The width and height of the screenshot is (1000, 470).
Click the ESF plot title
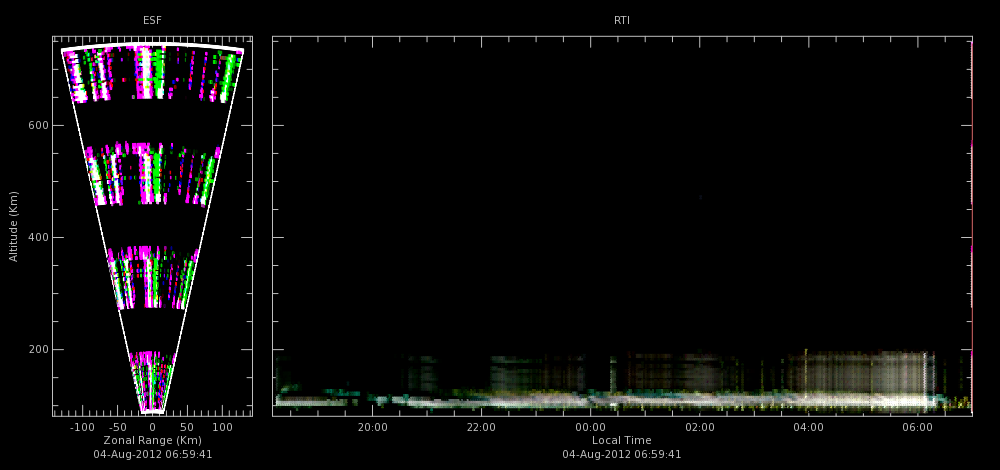(x=152, y=21)
